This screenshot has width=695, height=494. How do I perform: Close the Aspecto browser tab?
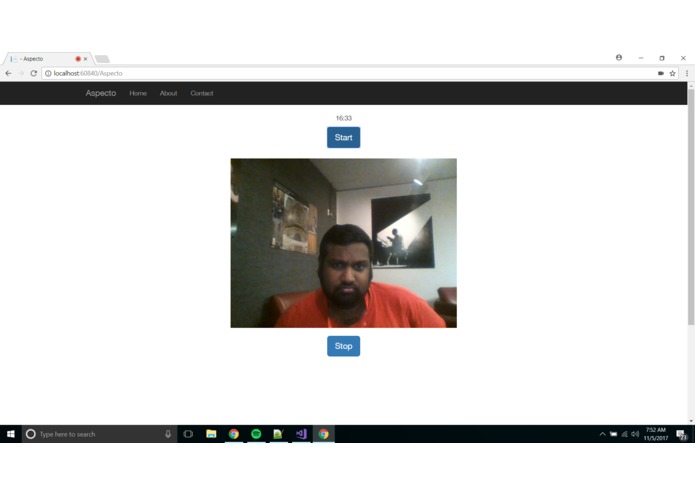point(86,58)
